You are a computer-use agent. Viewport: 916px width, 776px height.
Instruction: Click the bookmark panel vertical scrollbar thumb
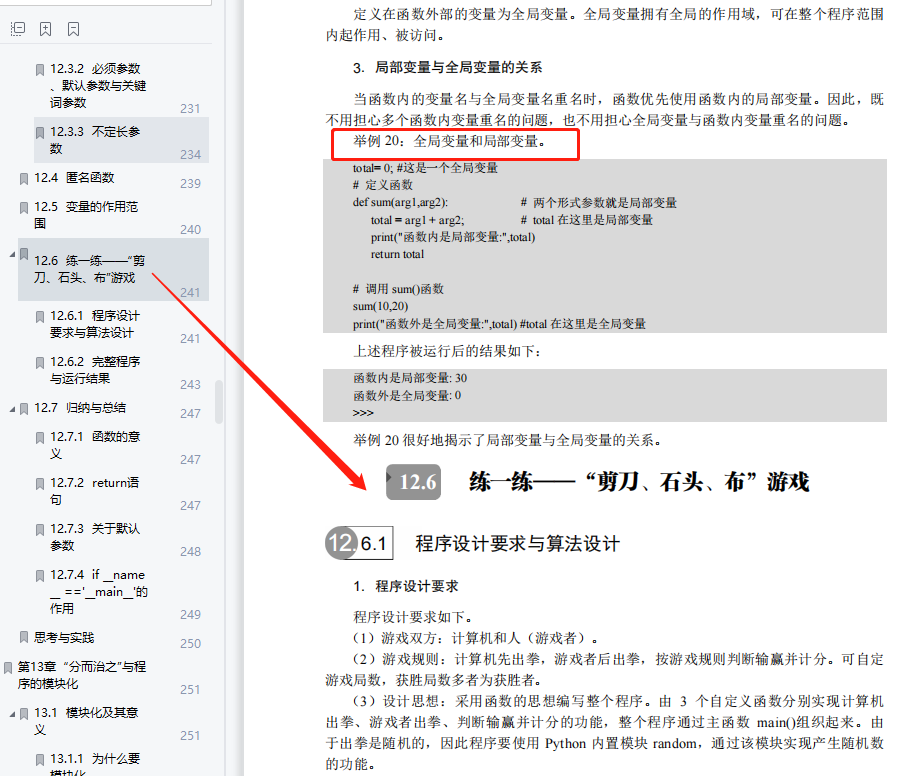pyautogui.click(x=219, y=401)
